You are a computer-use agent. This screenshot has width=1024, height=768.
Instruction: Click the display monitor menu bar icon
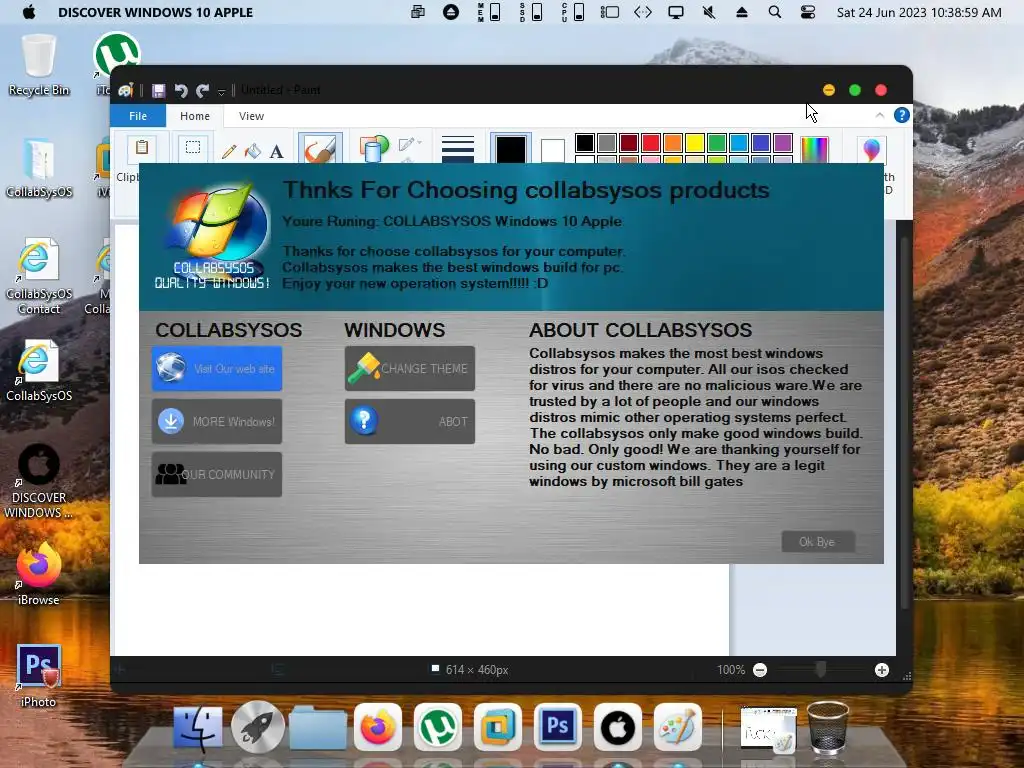click(x=676, y=12)
